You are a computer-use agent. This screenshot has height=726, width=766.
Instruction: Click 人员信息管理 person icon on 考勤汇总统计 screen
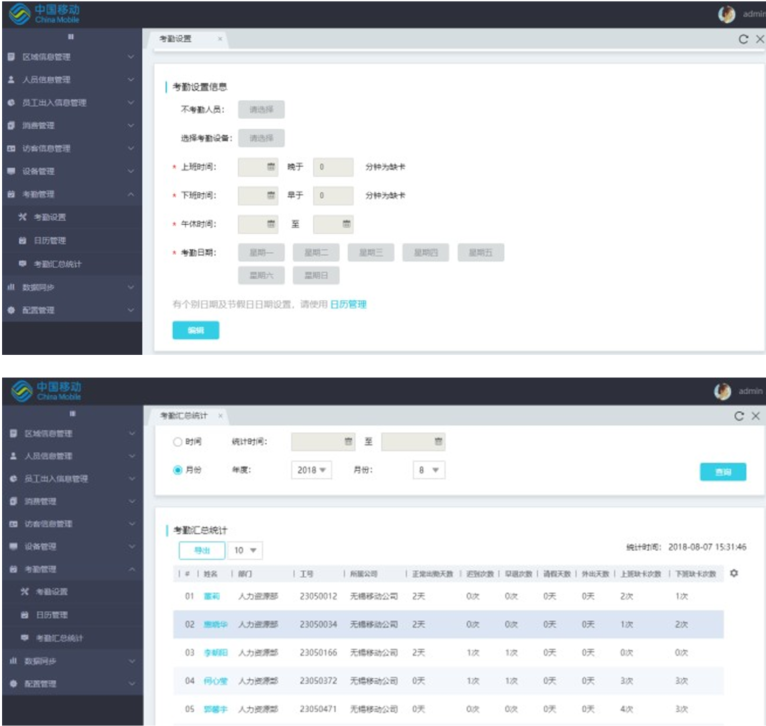tap(13, 456)
